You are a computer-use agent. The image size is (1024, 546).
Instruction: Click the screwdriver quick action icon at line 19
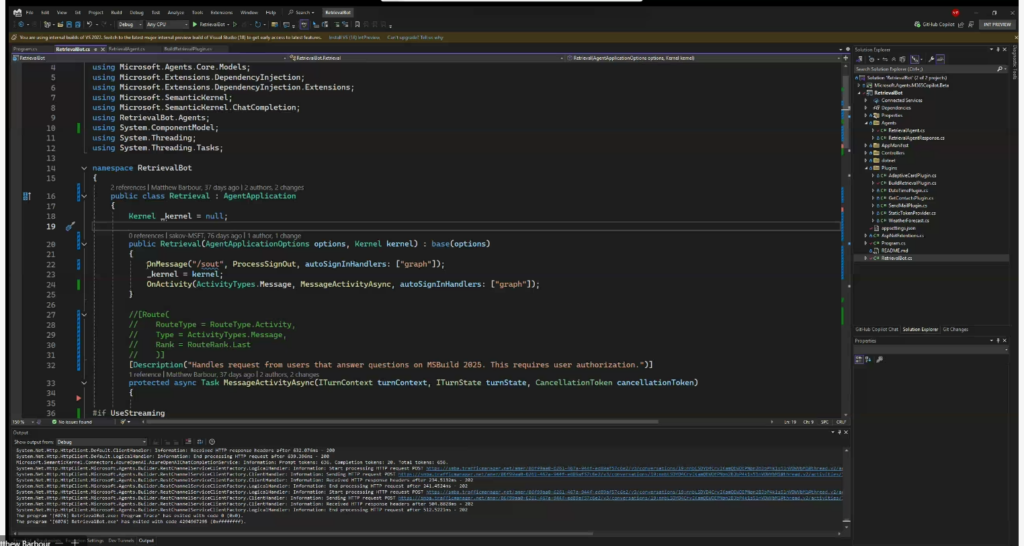point(70,227)
